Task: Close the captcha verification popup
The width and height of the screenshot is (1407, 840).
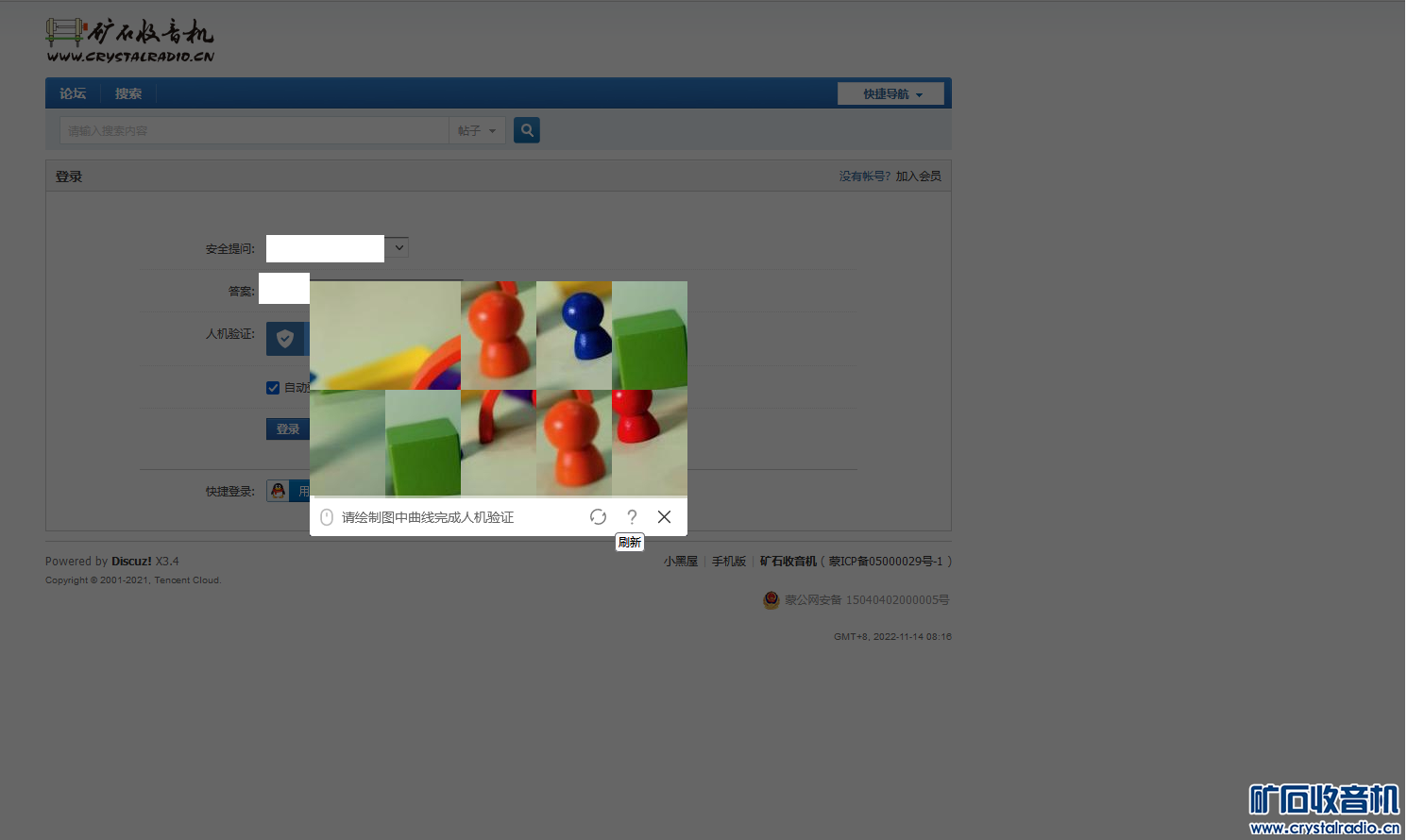Action: [665, 517]
